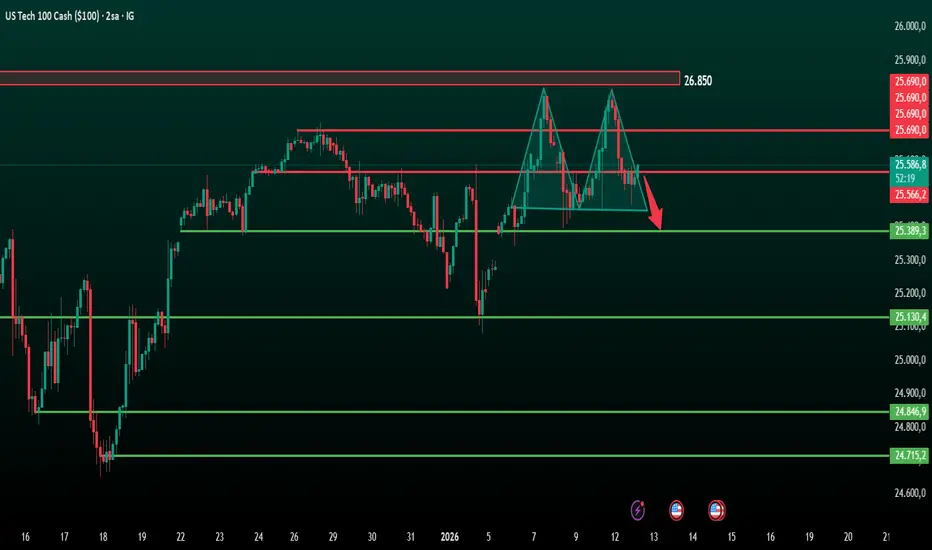Image resolution: width=932 pixels, height=550 pixels.
Task: Click date 30 on the time axis
Action: click(371, 537)
